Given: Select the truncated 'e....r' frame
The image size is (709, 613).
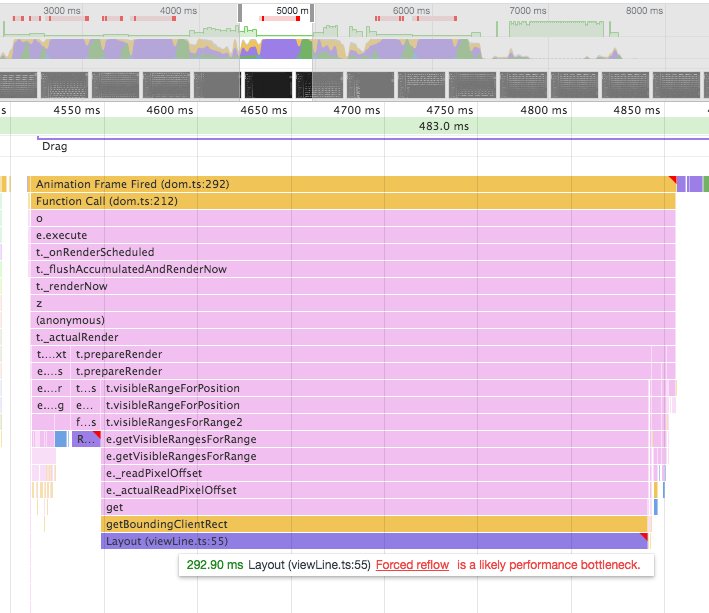Looking at the screenshot, I should click(x=51, y=388).
